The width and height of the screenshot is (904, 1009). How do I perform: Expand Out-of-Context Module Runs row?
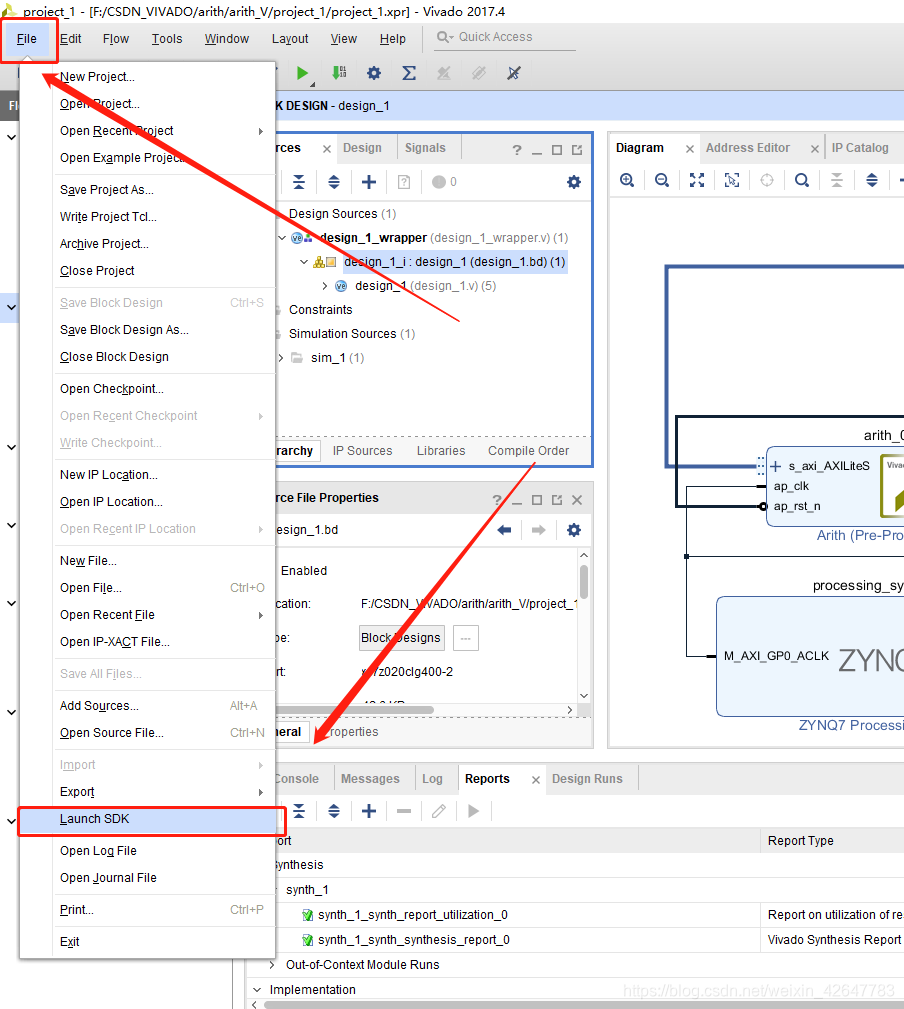click(272, 965)
